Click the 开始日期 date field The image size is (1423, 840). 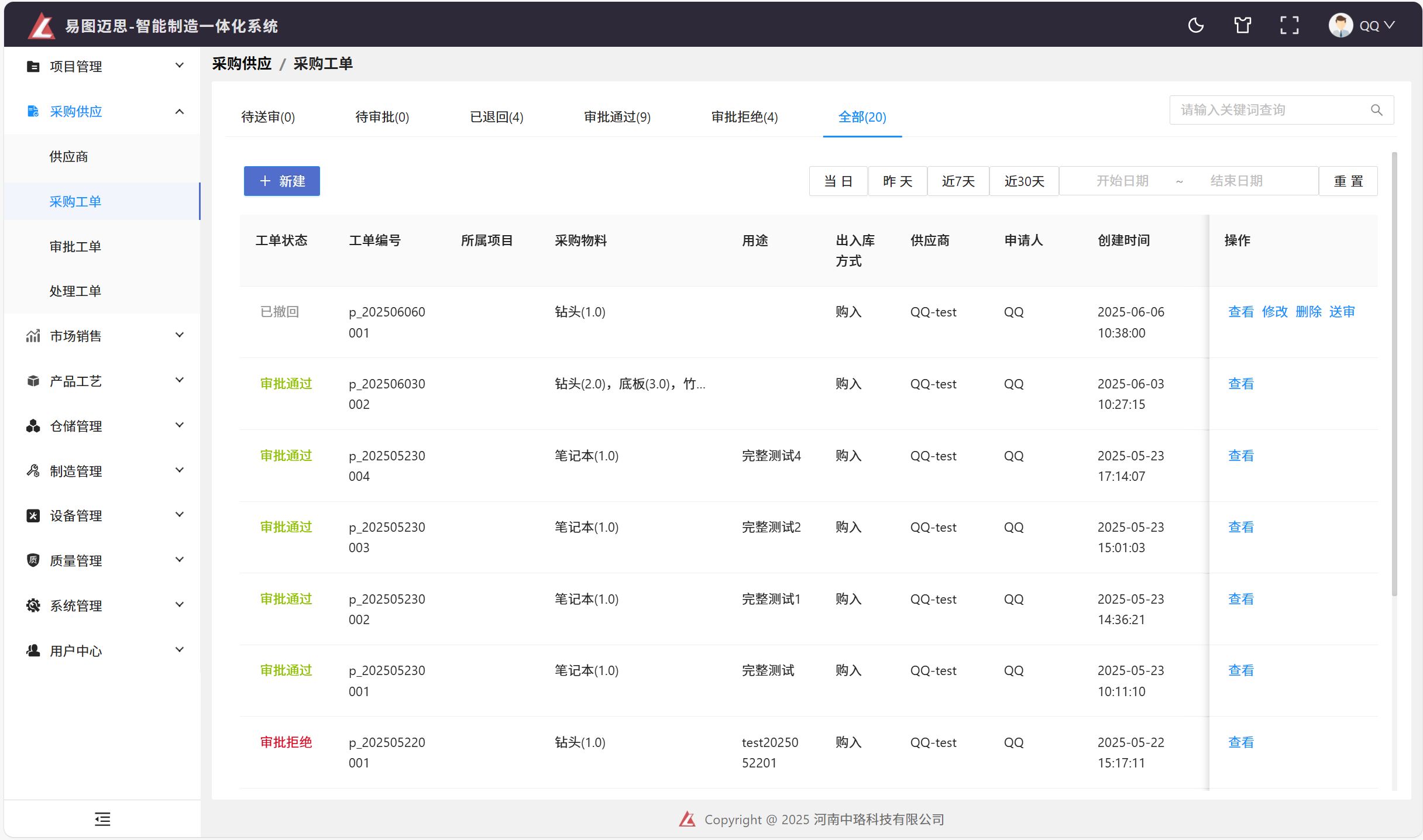pos(1122,181)
